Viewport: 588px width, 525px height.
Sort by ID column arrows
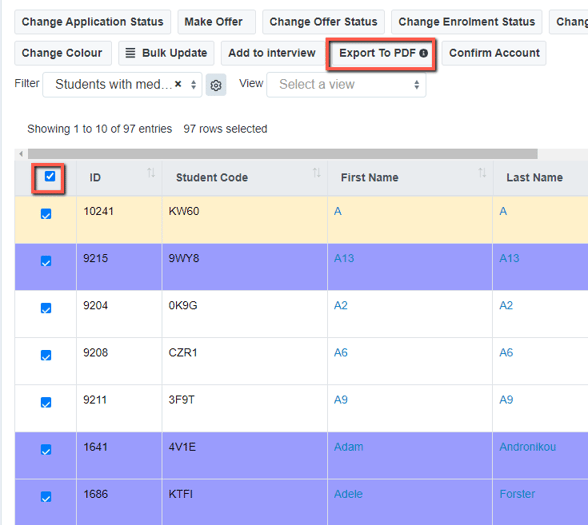(x=151, y=173)
